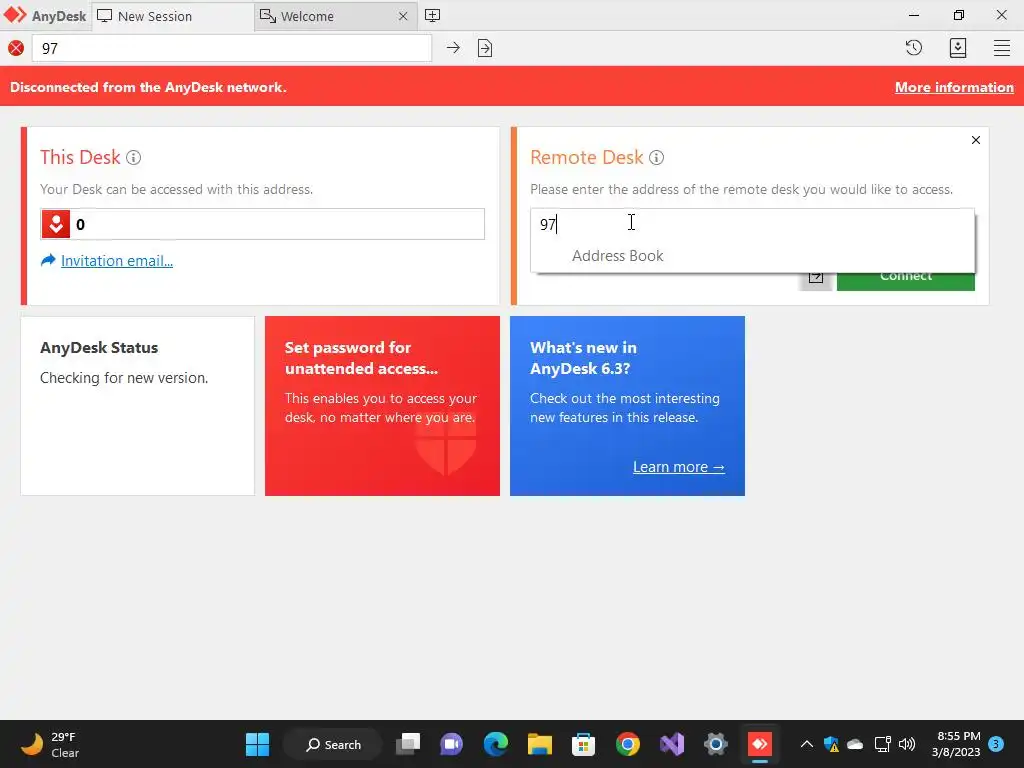The image size is (1024, 768).
Task: Click the This Desk address field
Action: click(x=263, y=224)
